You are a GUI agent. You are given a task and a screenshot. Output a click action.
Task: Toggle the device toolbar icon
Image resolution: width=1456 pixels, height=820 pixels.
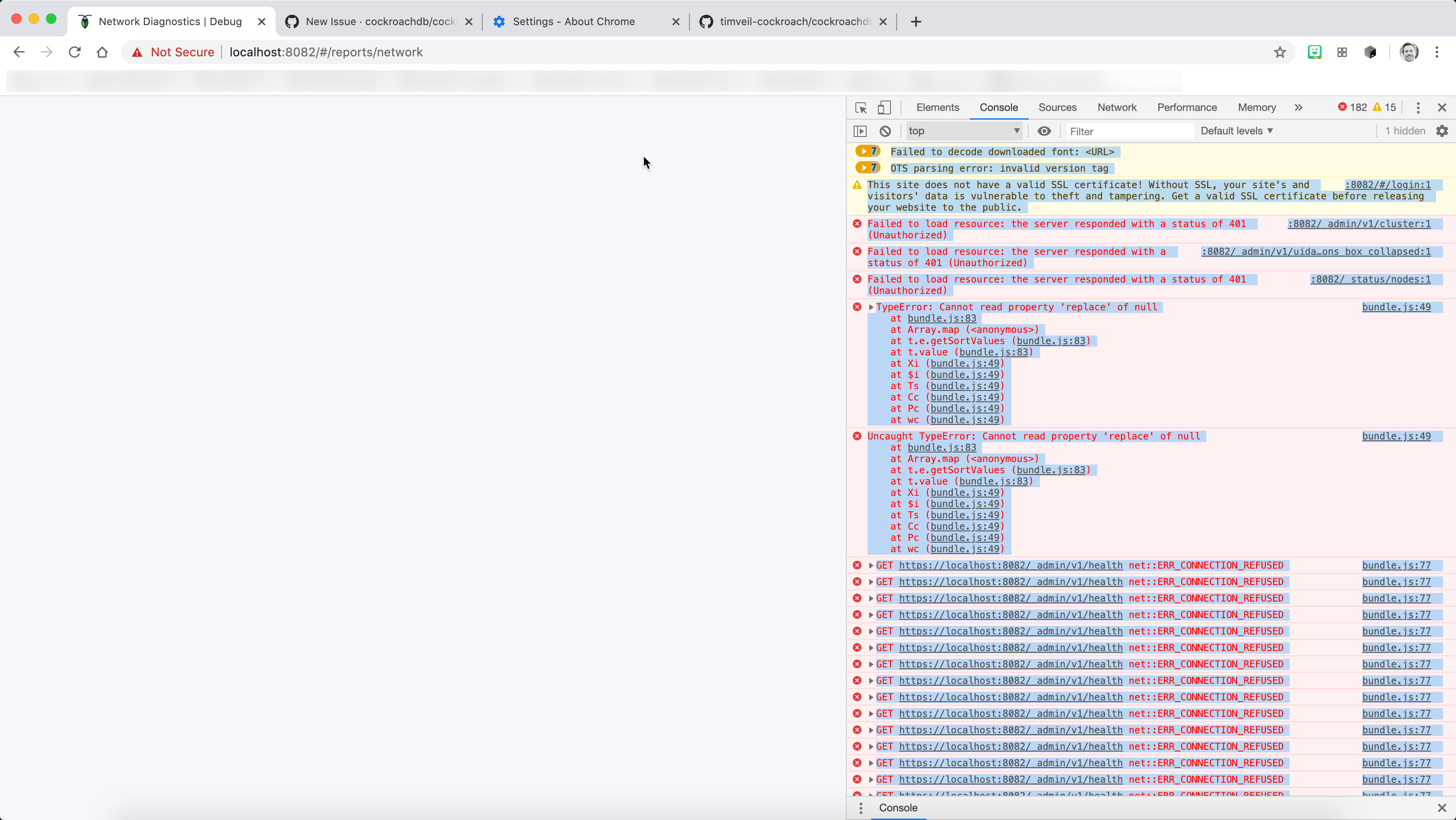[884, 107]
